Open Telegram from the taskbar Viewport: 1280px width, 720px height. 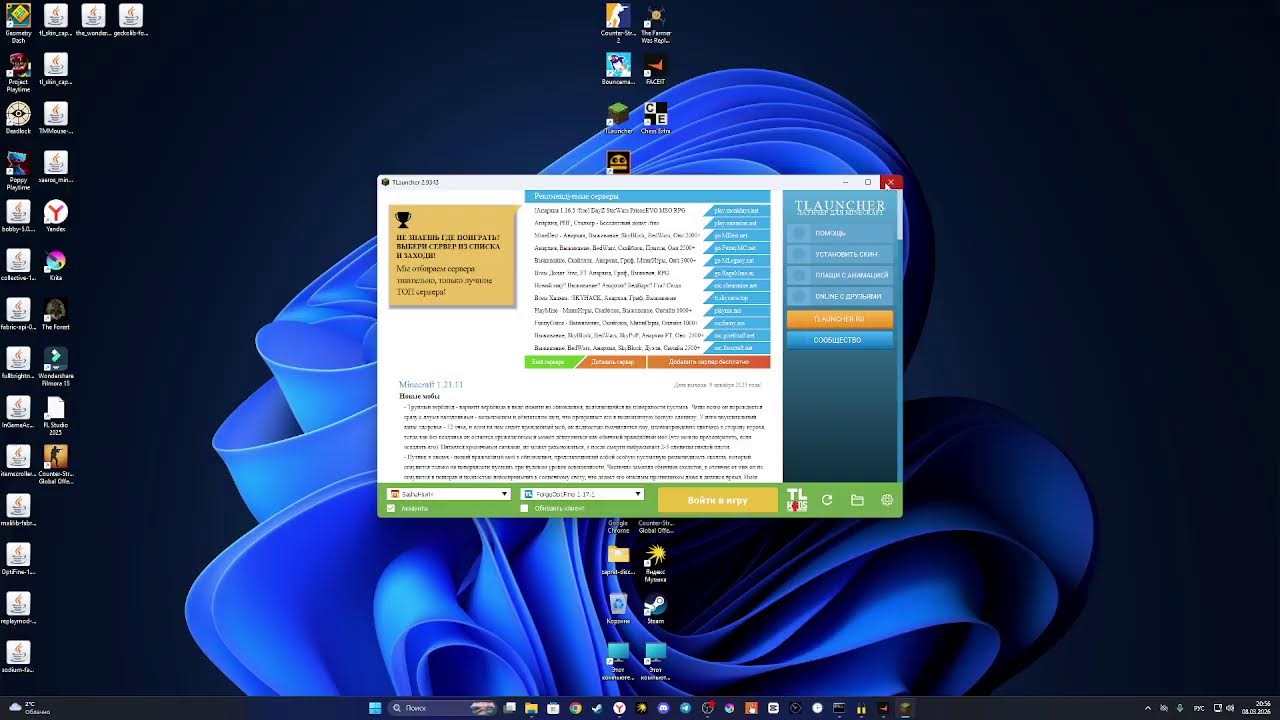[685, 708]
